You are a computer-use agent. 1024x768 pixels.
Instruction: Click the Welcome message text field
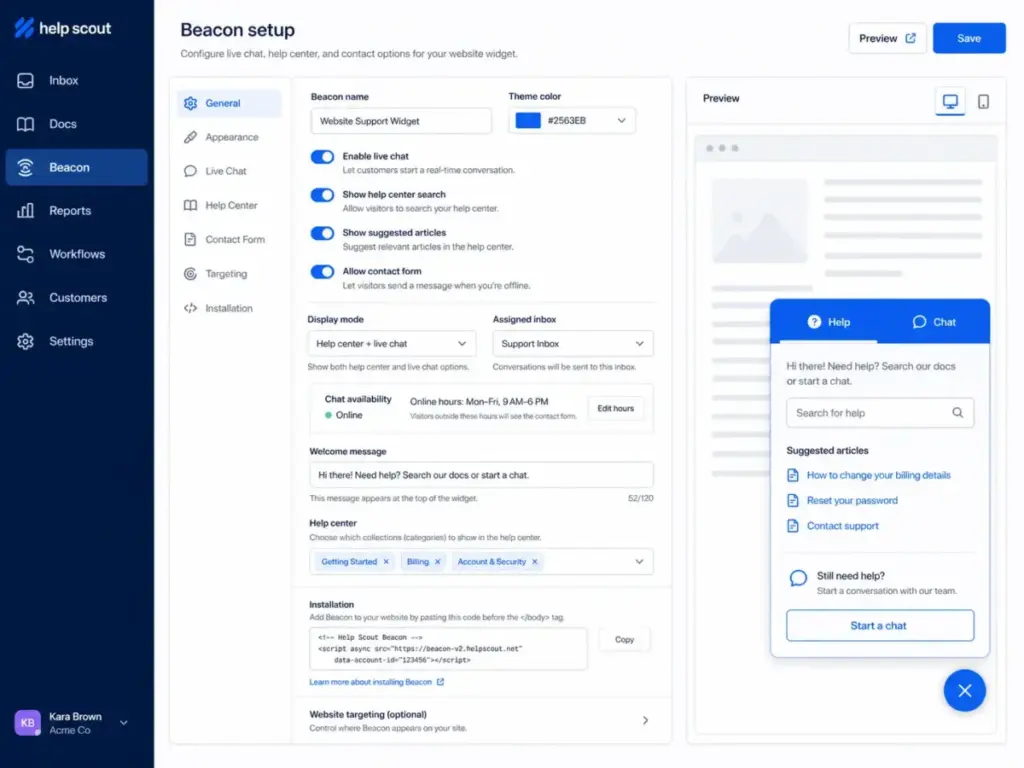pyautogui.click(x=481, y=475)
